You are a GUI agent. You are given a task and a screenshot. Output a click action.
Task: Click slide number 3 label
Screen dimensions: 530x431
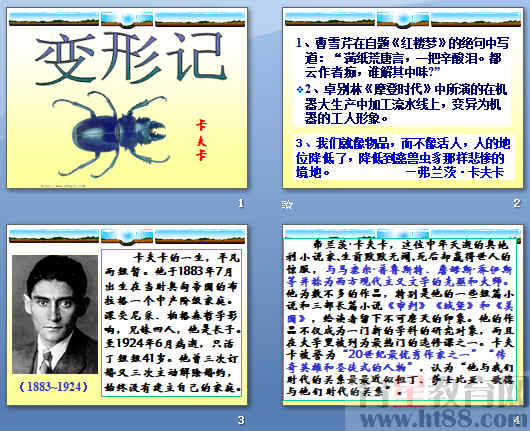[241, 420]
